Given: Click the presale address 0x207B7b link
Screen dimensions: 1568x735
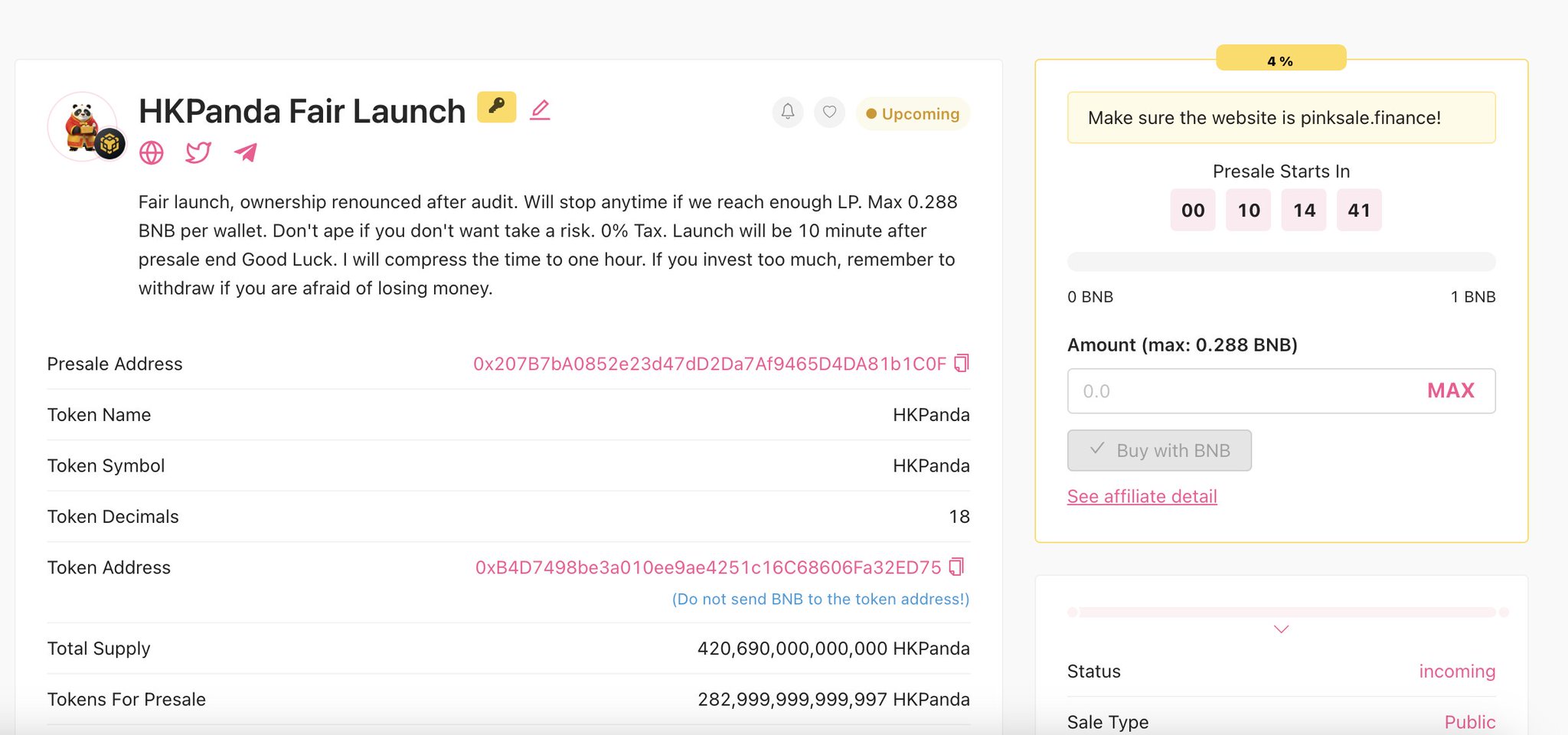Looking at the screenshot, I should pos(710,364).
